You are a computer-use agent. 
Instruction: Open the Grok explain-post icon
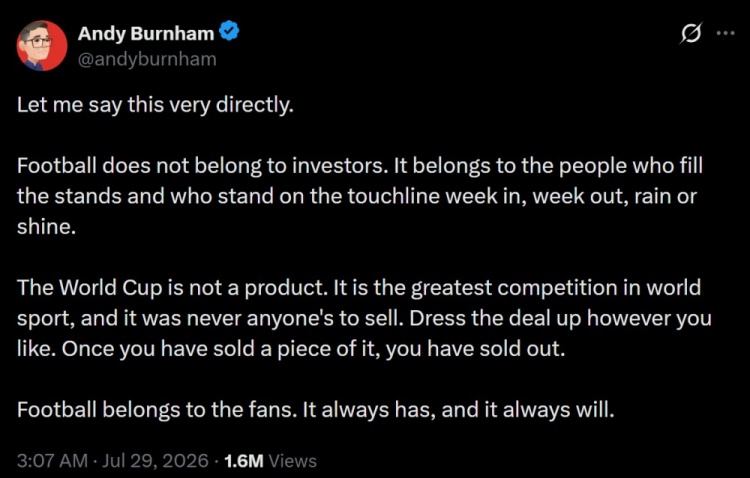(691, 33)
